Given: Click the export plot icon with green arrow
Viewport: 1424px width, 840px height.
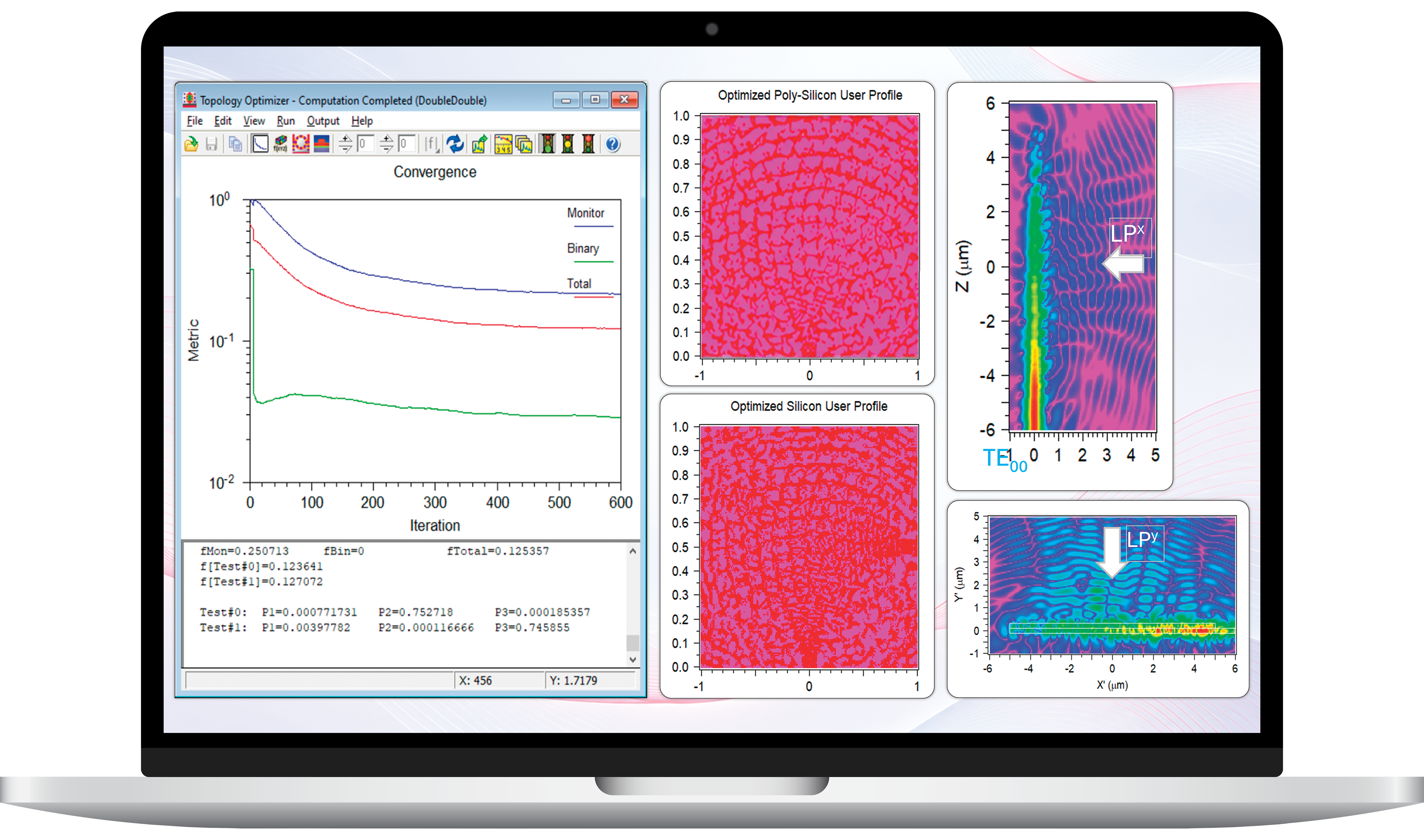Looking at the screenshot, I should point(479,144).
